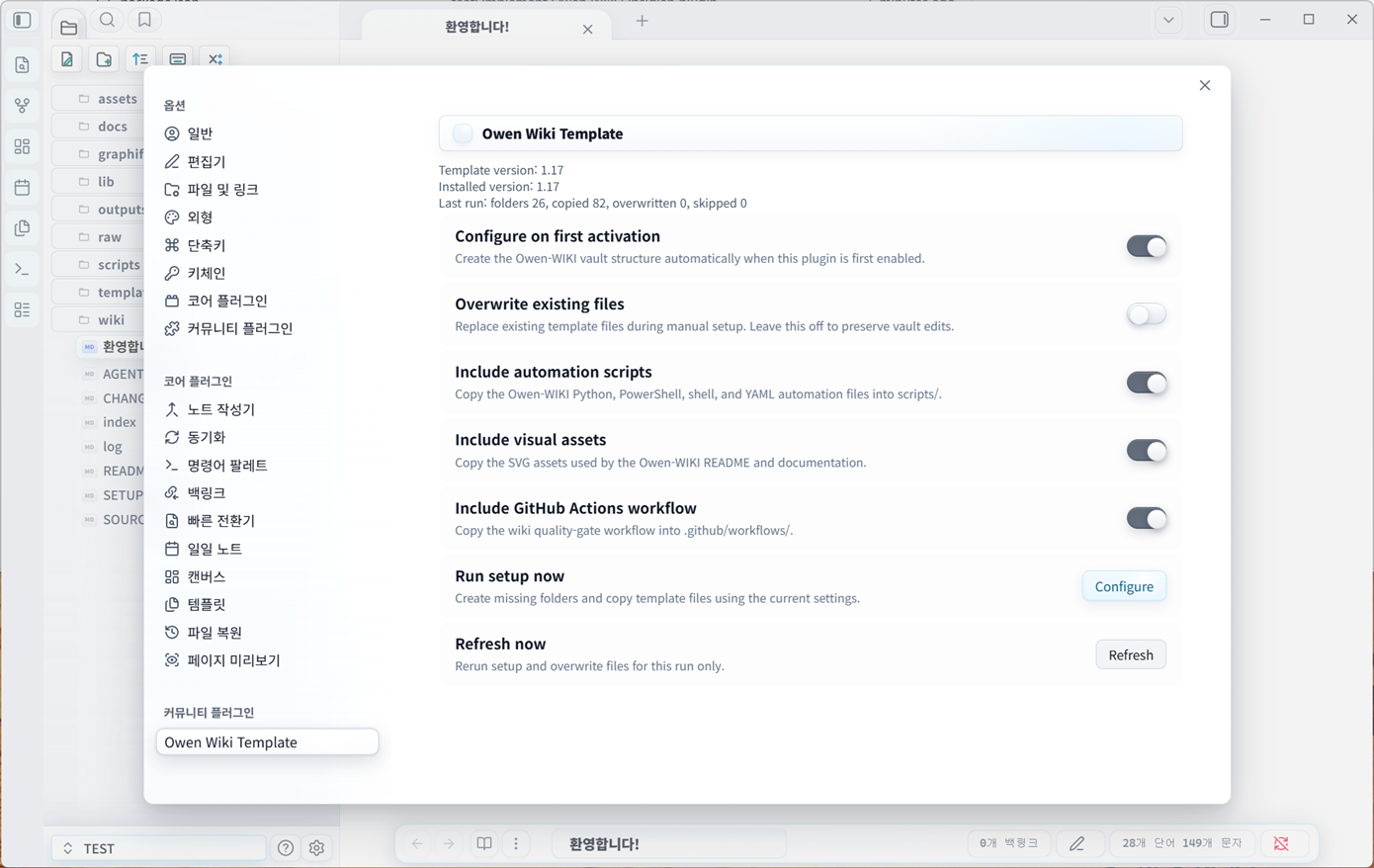The height and width of the screenshot is (868, 1374).
Task: Toggle the left sidebar collapse icon
Action: click(22, 20)
